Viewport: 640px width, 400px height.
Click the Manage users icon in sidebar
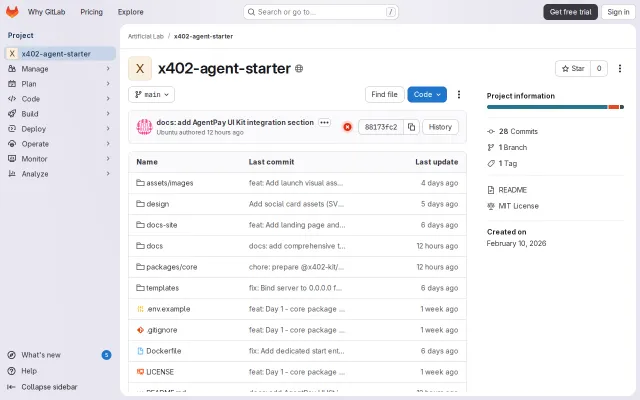(x=12, y=69)
